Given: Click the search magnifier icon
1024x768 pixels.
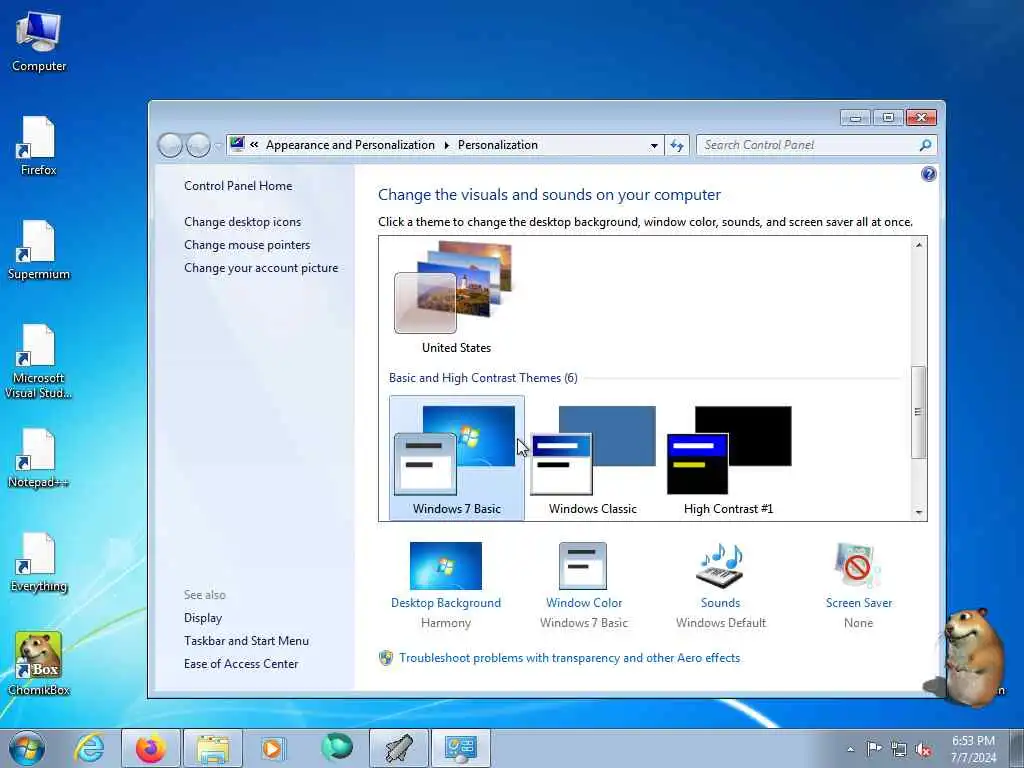Looking at the screenshot, I should (x=925, y=145).
